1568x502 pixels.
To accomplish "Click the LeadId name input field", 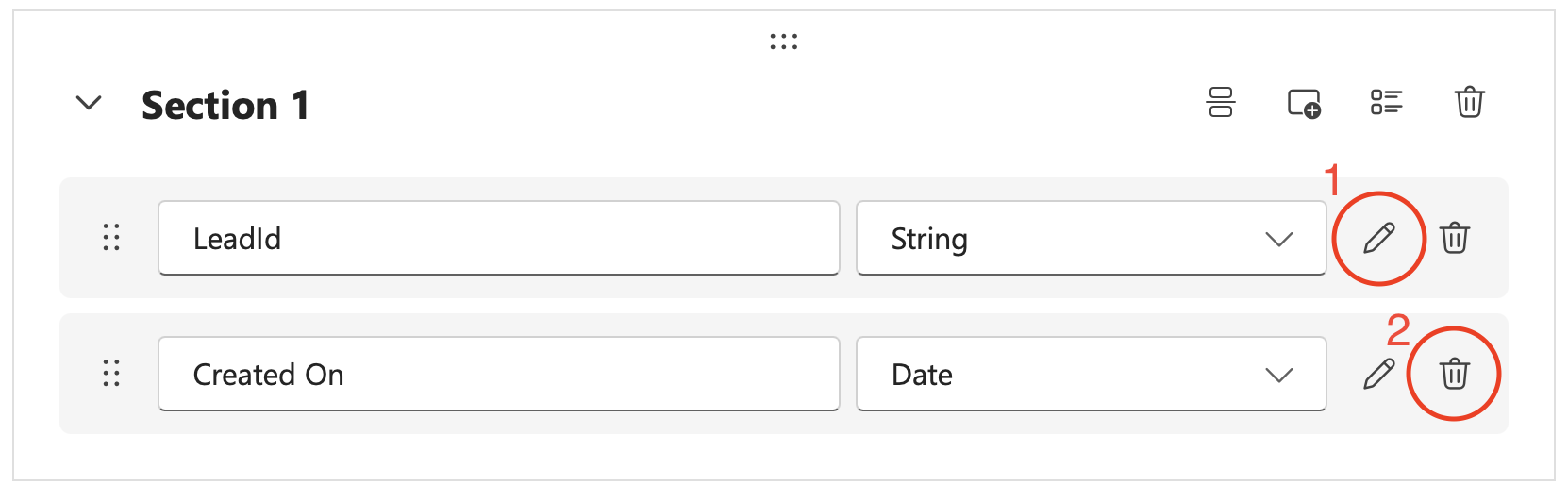I will (498, 239).
